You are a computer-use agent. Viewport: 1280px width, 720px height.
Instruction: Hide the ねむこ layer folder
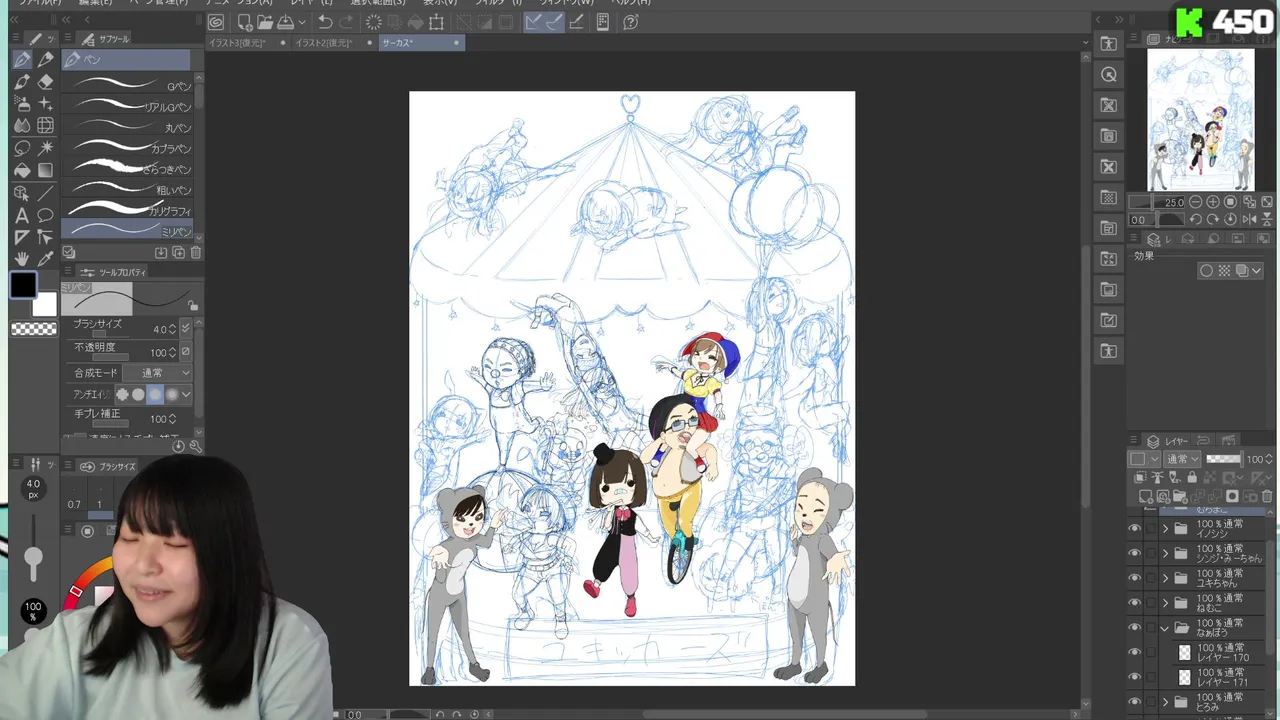tap(1134, 603)
